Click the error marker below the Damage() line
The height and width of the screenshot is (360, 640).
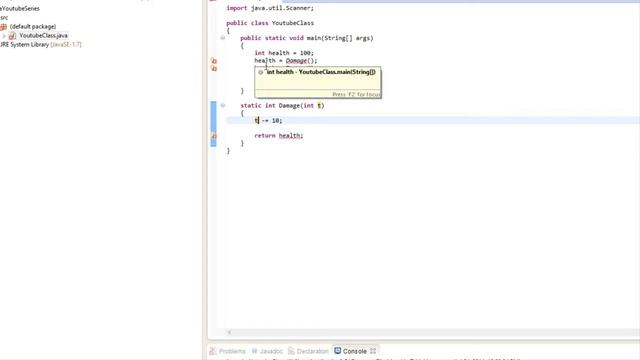click(x=213, y=69)
